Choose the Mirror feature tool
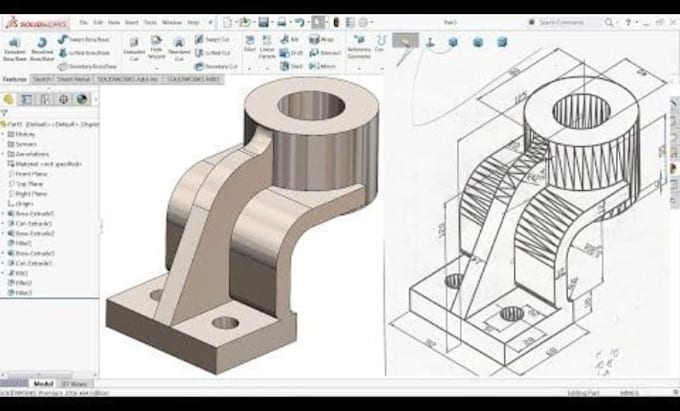The height and width of the screenshot is (411, 680). 322,66
